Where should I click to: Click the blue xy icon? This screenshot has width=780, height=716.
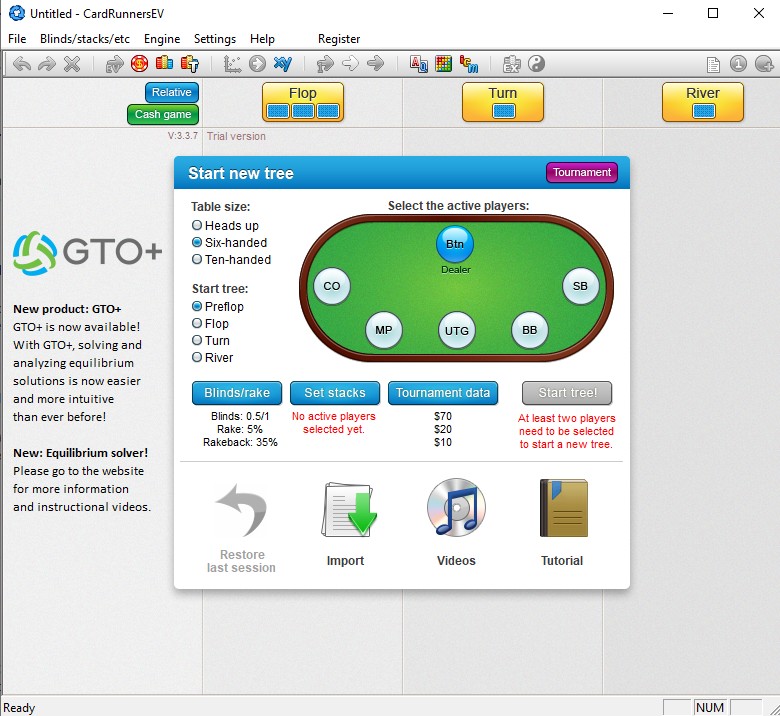[x=283, y=63]
